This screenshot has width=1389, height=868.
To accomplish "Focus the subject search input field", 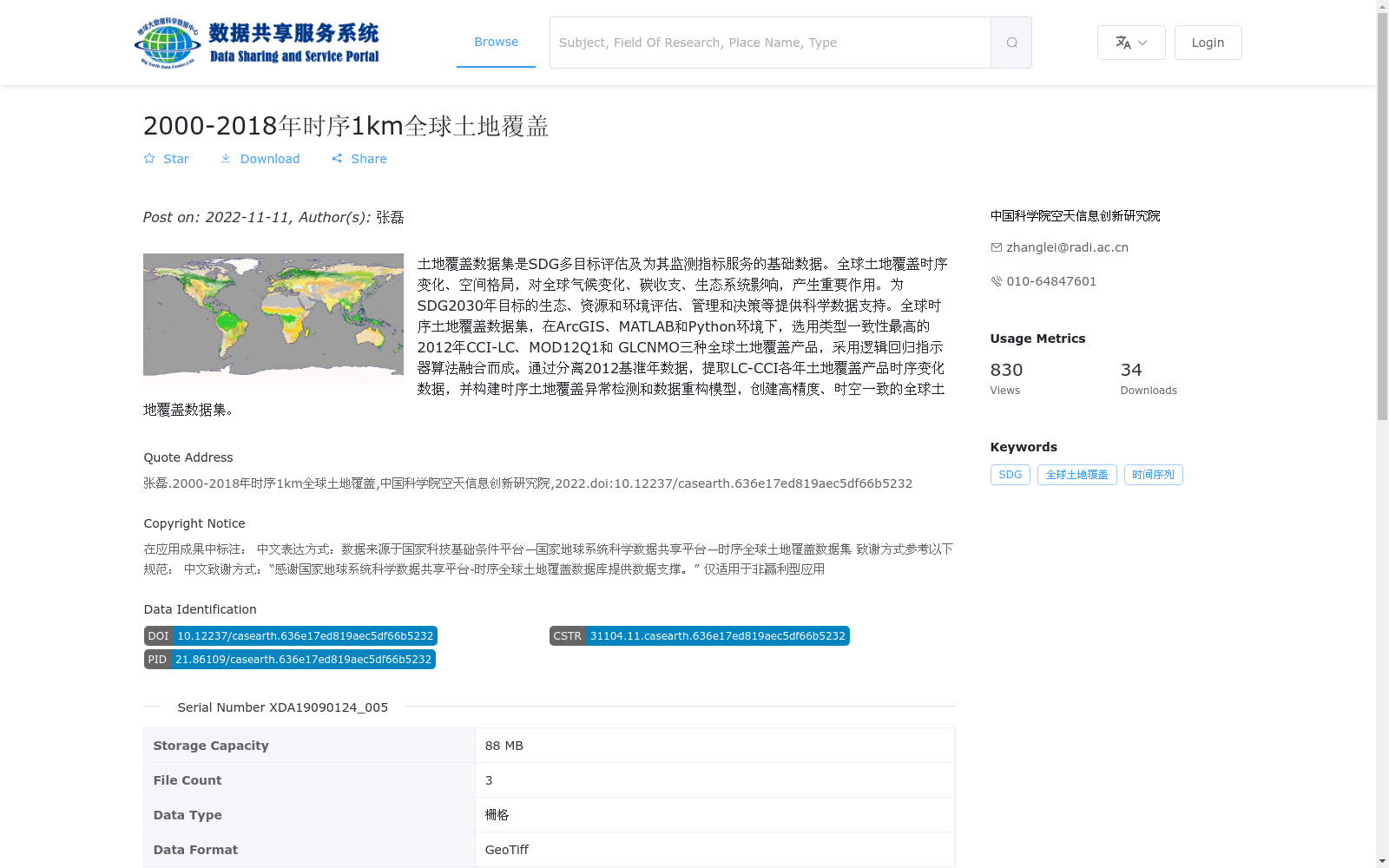I will (770, 43).
